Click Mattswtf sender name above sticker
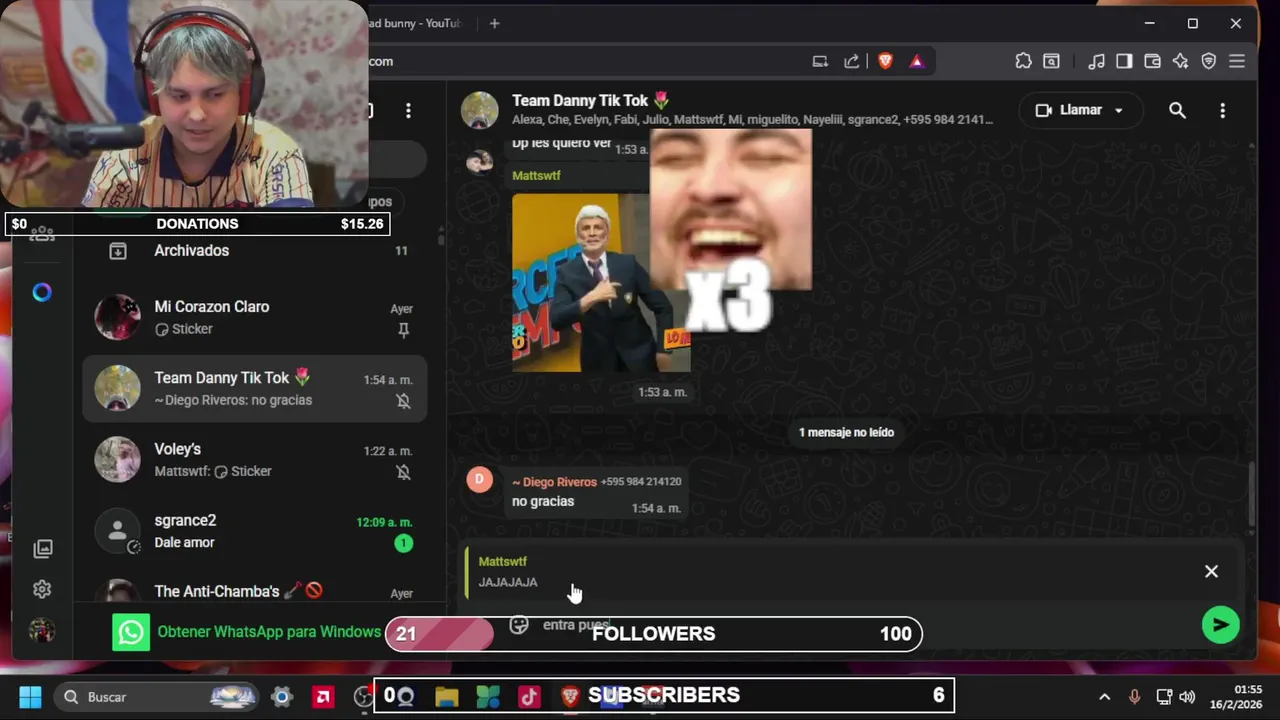1280x720 pixels. coord(536,176)
